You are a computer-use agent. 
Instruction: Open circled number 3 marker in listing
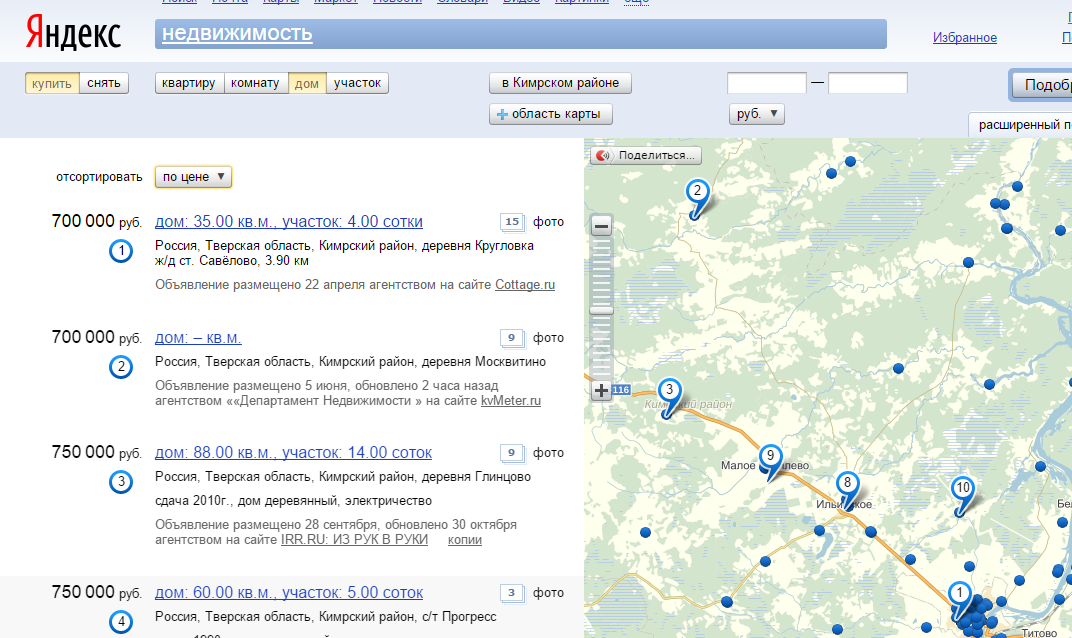point(121,482)
